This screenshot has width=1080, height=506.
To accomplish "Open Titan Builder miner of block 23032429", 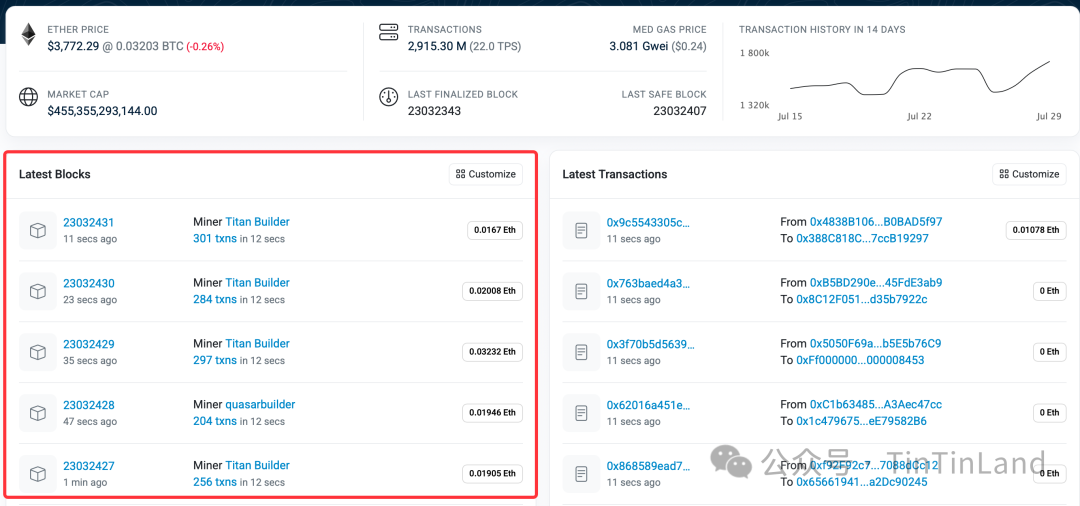I will [x=258, y=343].
